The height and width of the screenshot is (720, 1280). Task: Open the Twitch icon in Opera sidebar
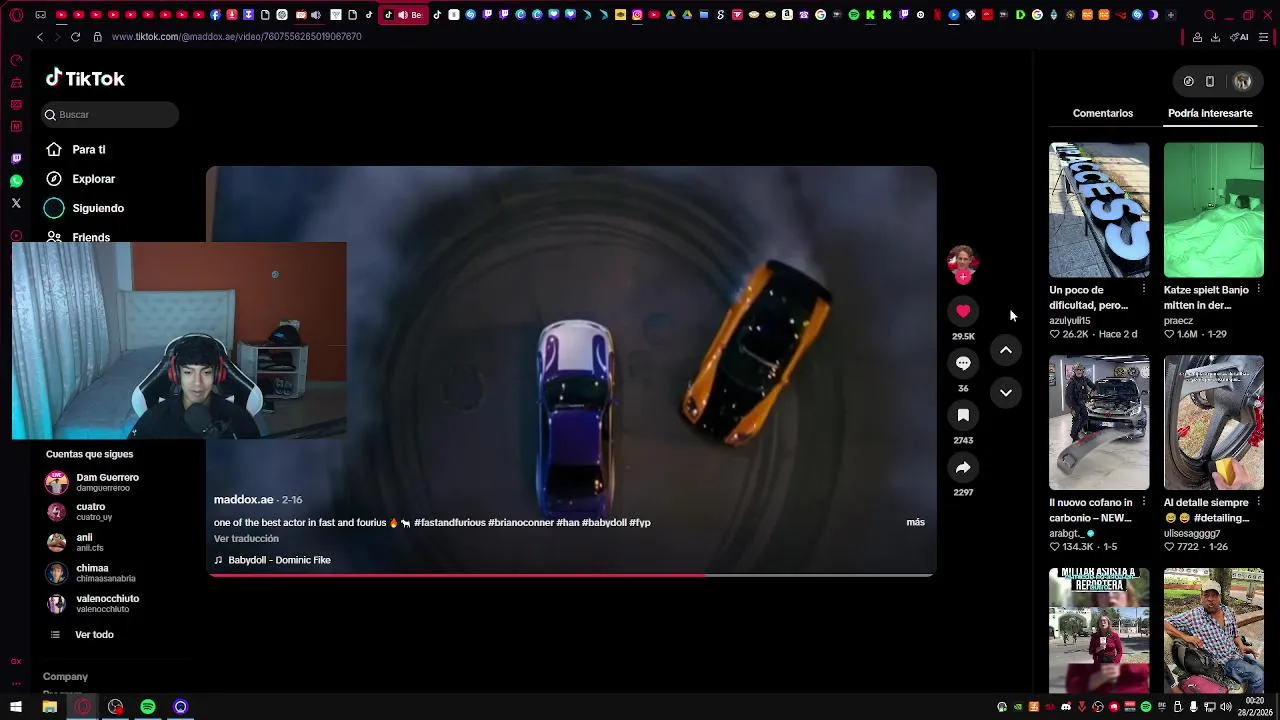click(x=16, y=159)
